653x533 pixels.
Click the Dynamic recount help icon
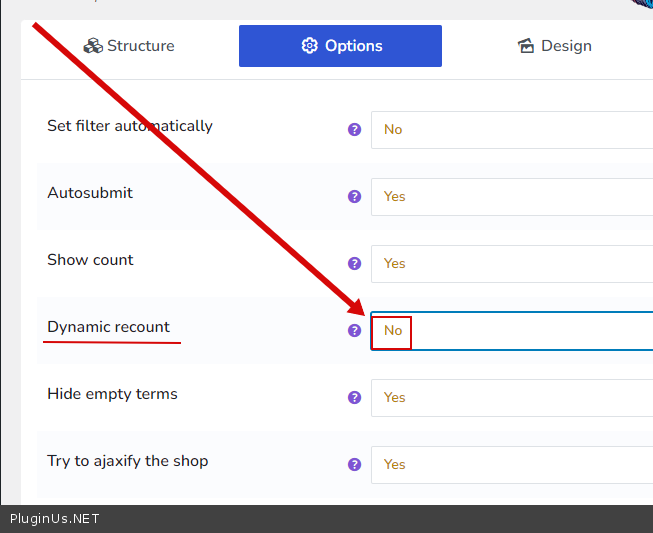[x=354, y=331]
